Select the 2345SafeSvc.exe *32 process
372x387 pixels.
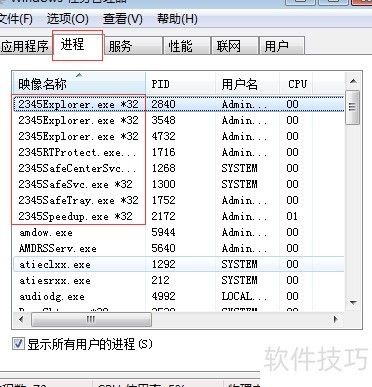pos(179,184)
